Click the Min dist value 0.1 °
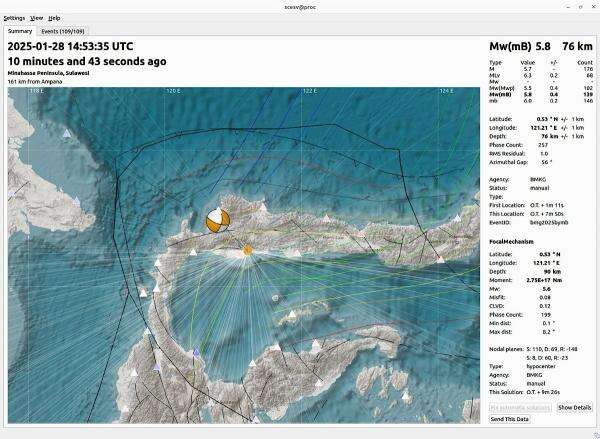600x439 pixels. [548, 323]
